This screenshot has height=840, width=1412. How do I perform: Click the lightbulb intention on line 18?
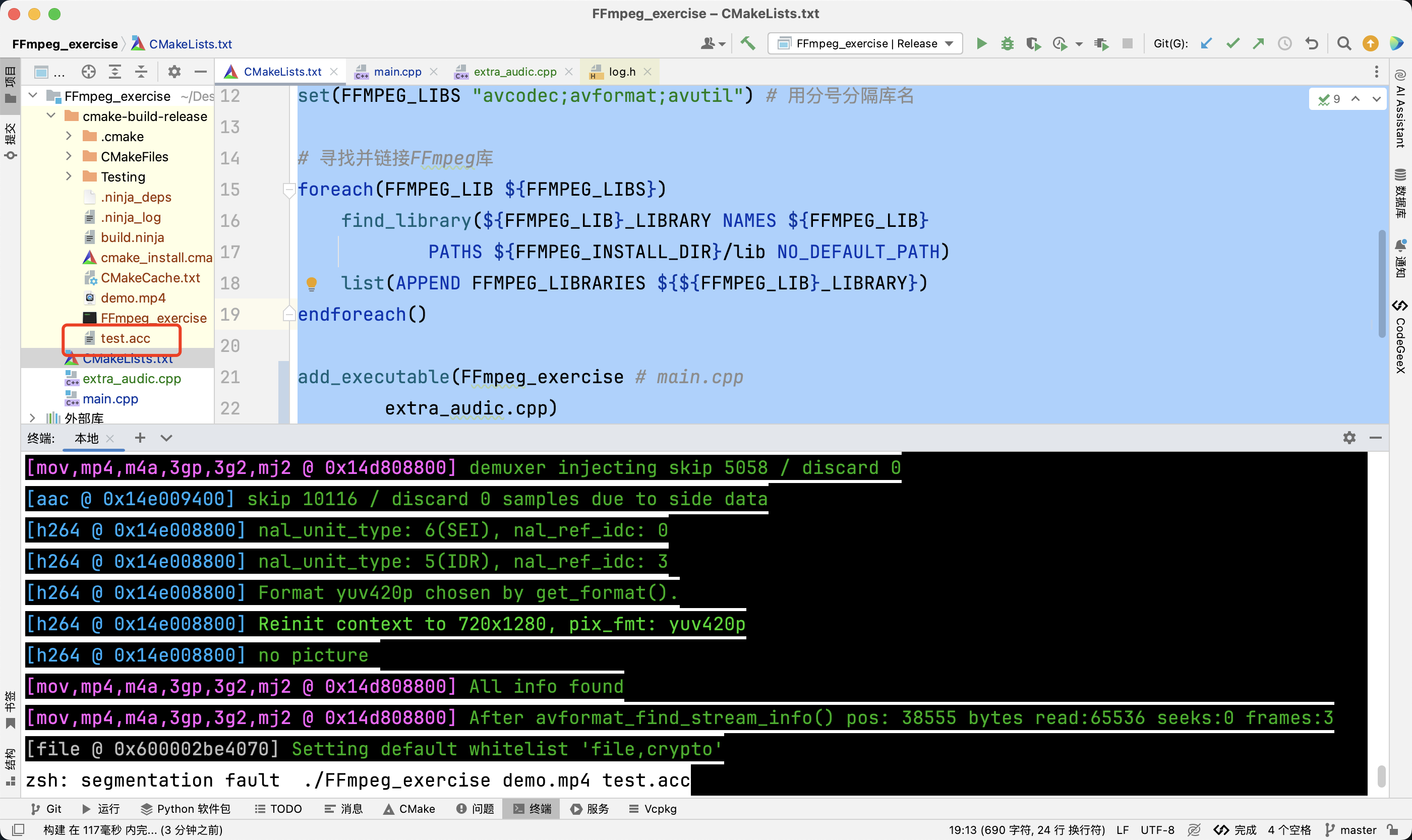pyautogui.click(x=311, y=283)
